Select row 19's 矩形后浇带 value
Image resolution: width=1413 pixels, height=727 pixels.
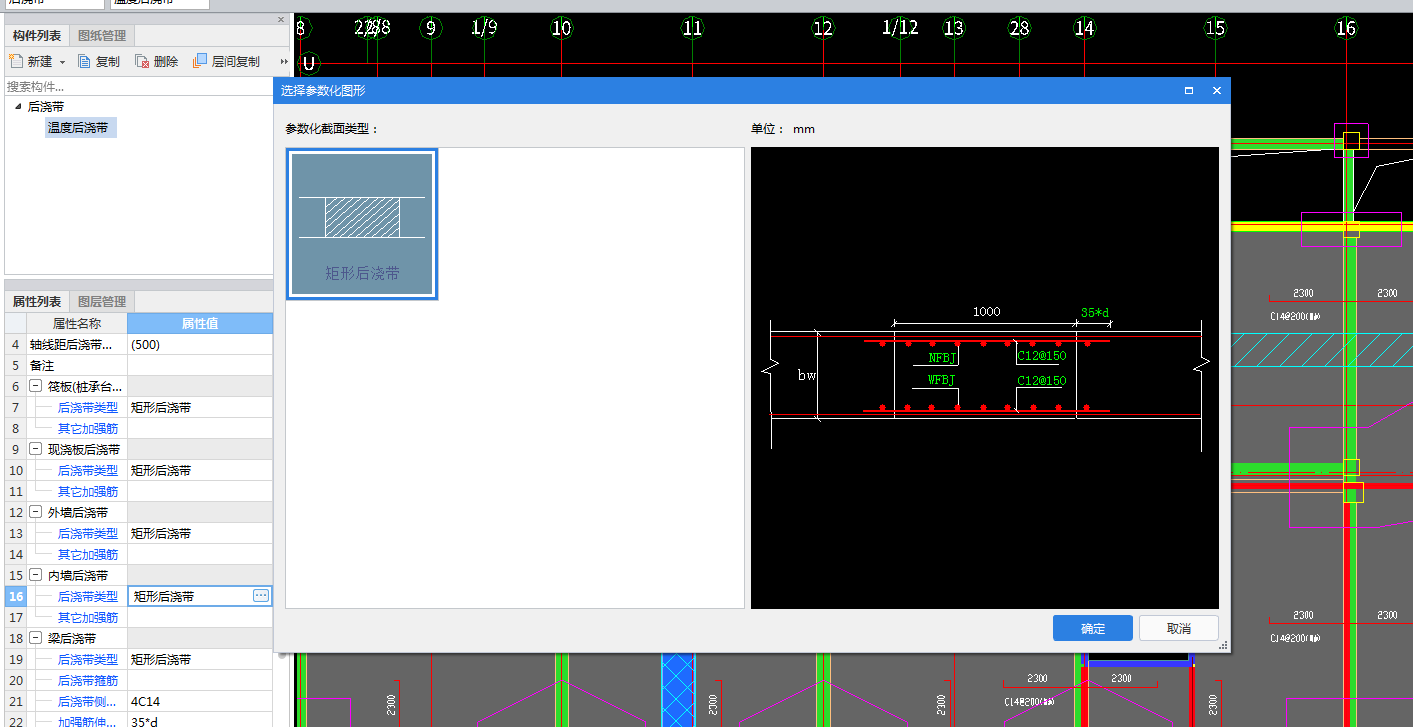[x=200, y=659]
